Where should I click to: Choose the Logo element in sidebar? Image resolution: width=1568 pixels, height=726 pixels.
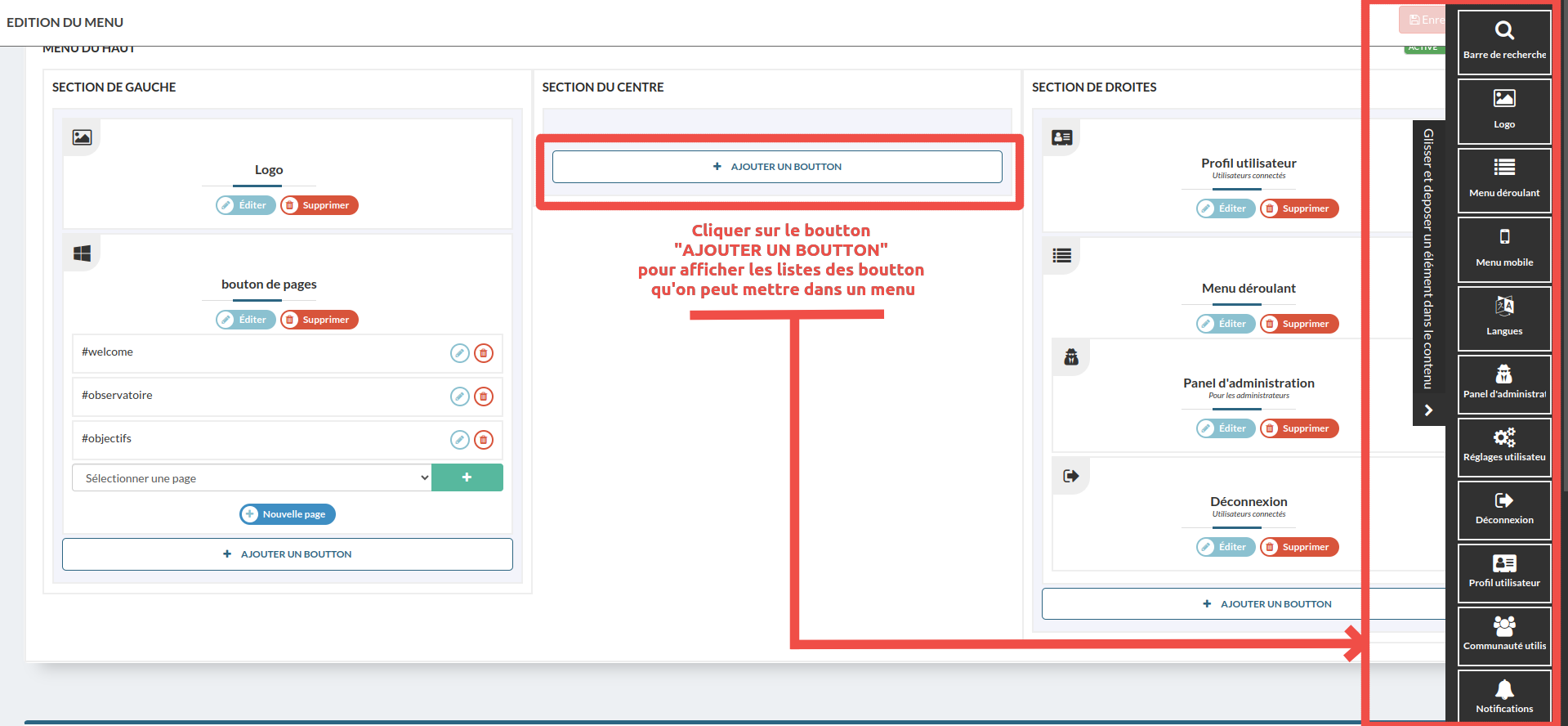pos(1503,110)
